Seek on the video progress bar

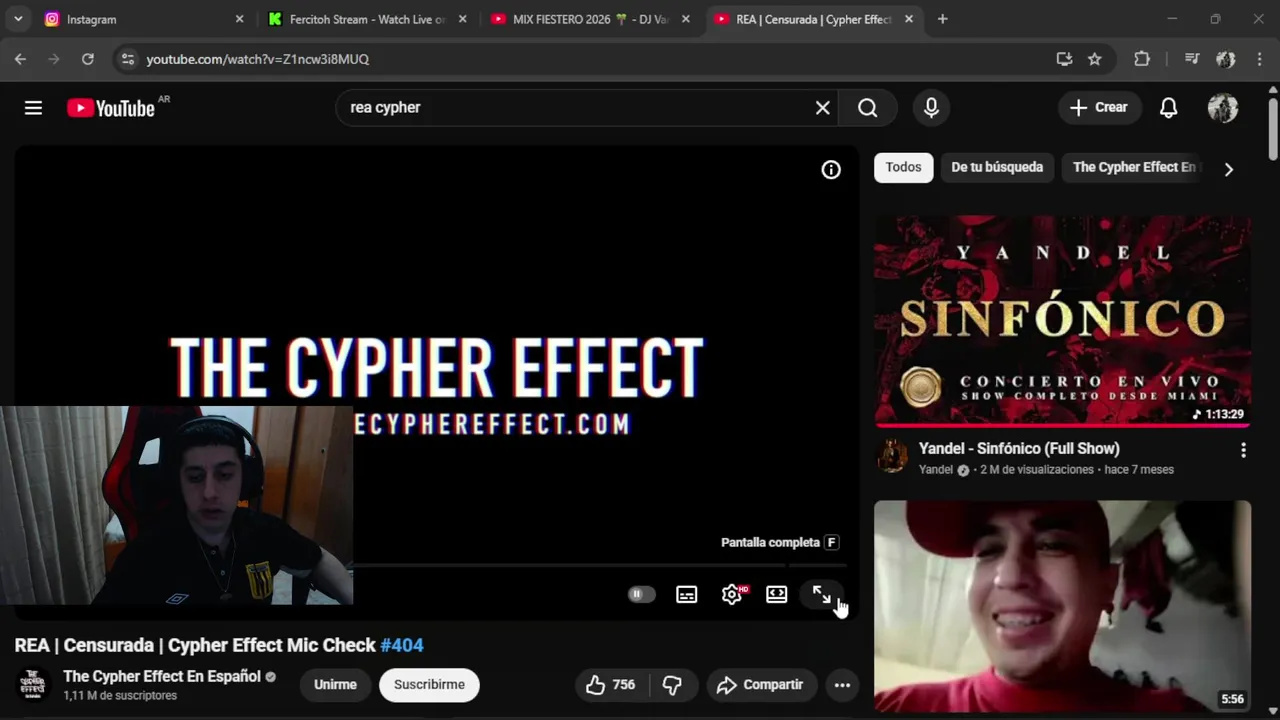tap(598, 566)
